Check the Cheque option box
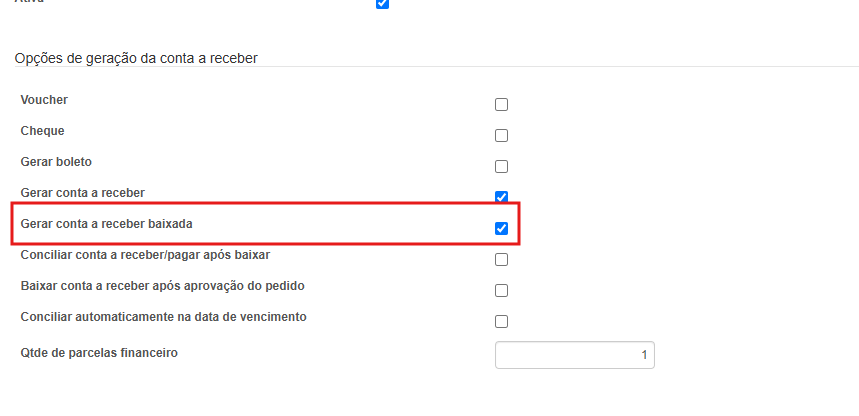 pyautogui.click(x=502, y=136)
